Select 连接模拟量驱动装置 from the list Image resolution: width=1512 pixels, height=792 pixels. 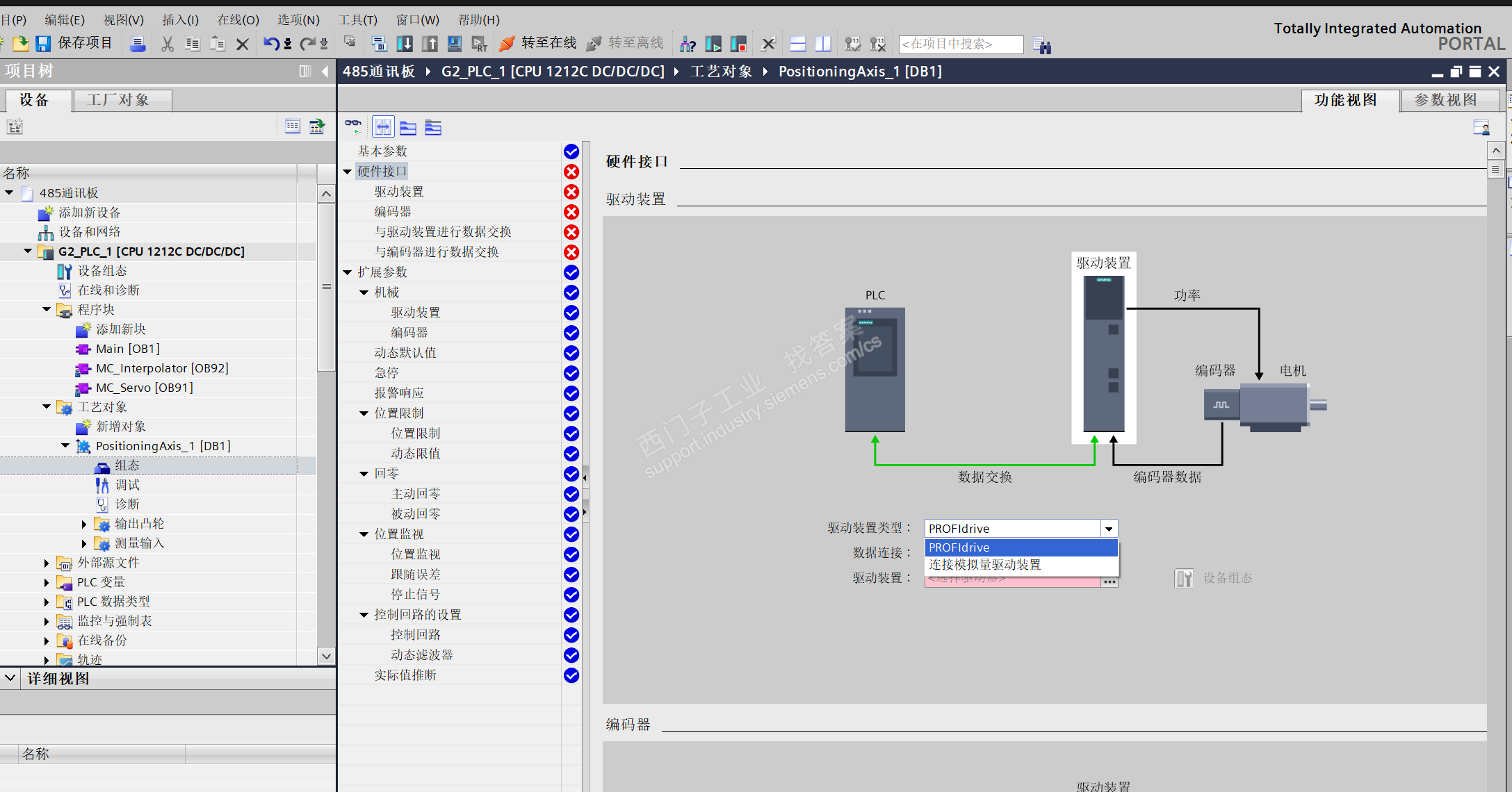[984, 565]
